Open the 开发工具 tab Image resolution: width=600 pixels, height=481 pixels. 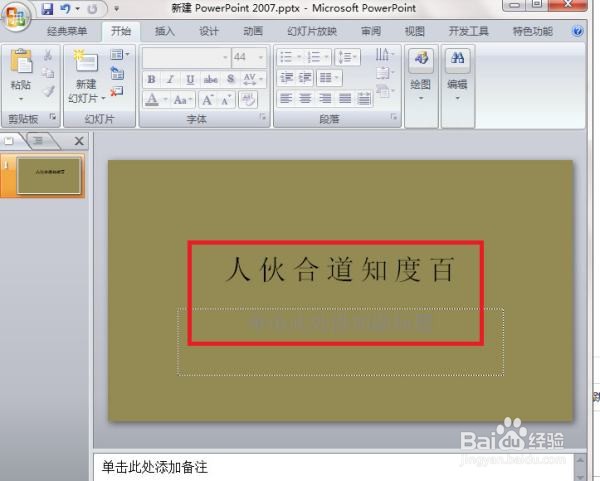tap(468, 31)
